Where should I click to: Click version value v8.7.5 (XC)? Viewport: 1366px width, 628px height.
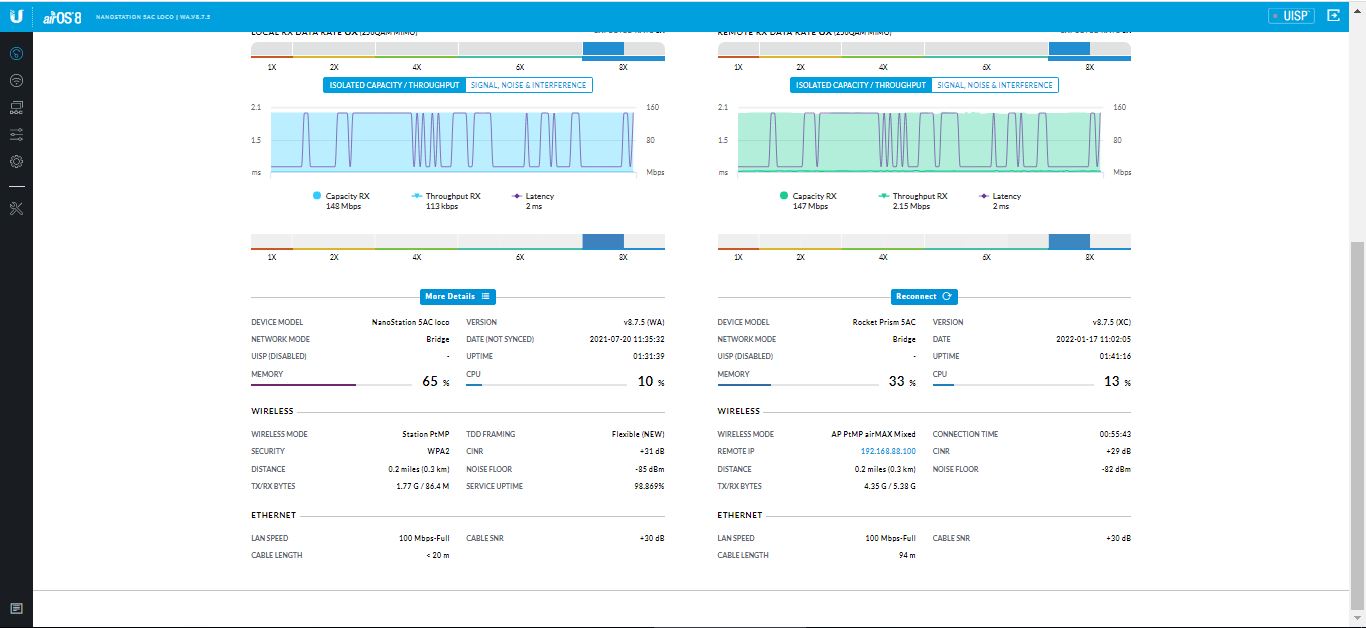[x=1112, y=323]
